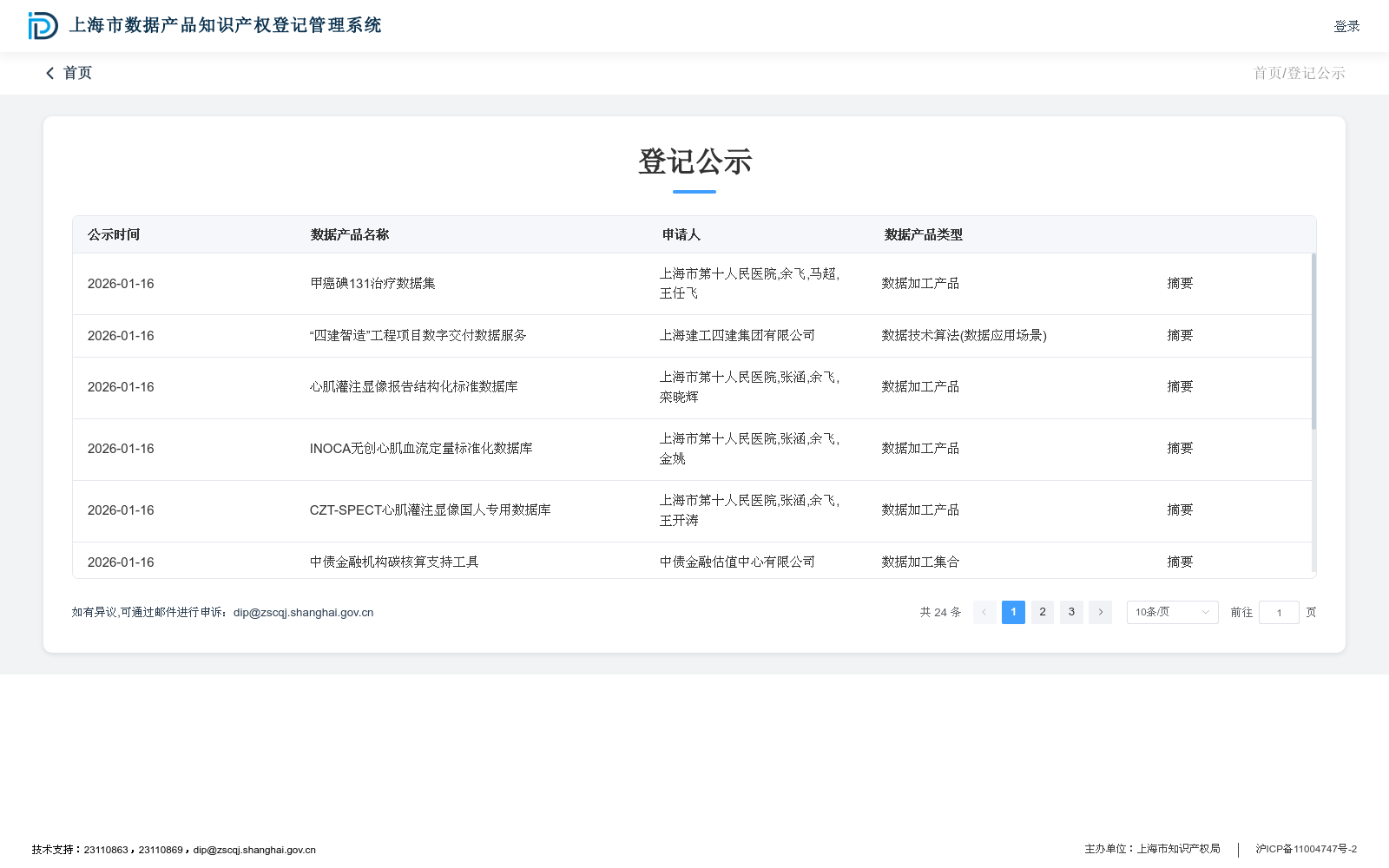The image size is (1389, 868).
Task: Click the table vertical scrollbar
Action: (1313, 341)
